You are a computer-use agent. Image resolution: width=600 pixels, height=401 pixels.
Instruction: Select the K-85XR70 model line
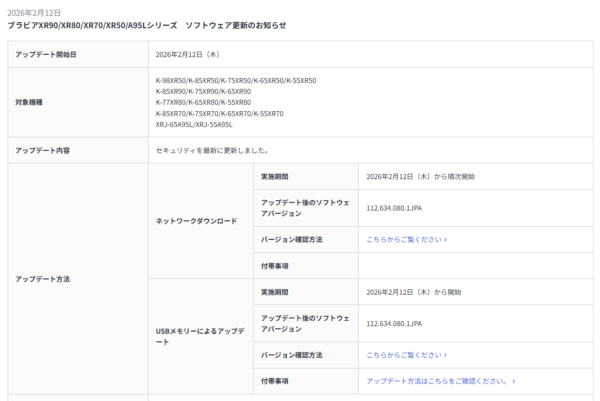pyautogui.click(x=219, y=114)
